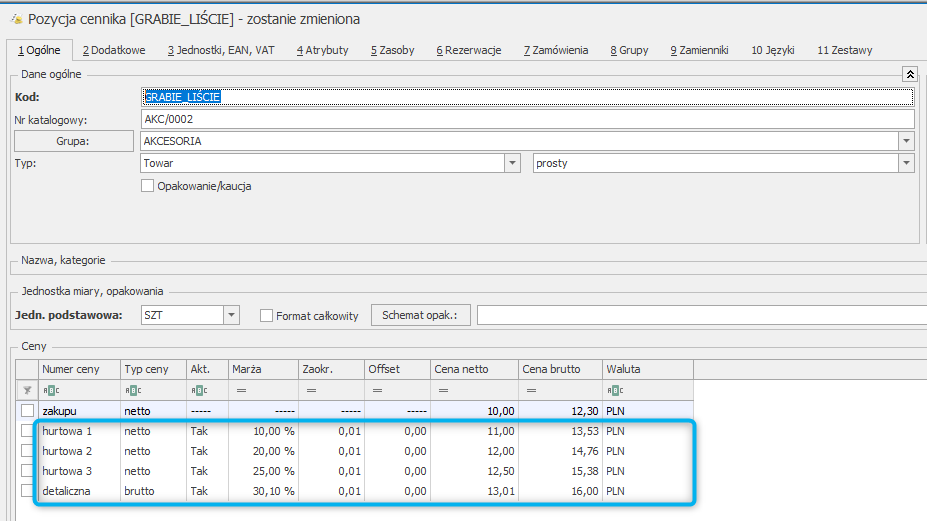
Task: Open Offset column filter equals icon
Action: point(378,390)
